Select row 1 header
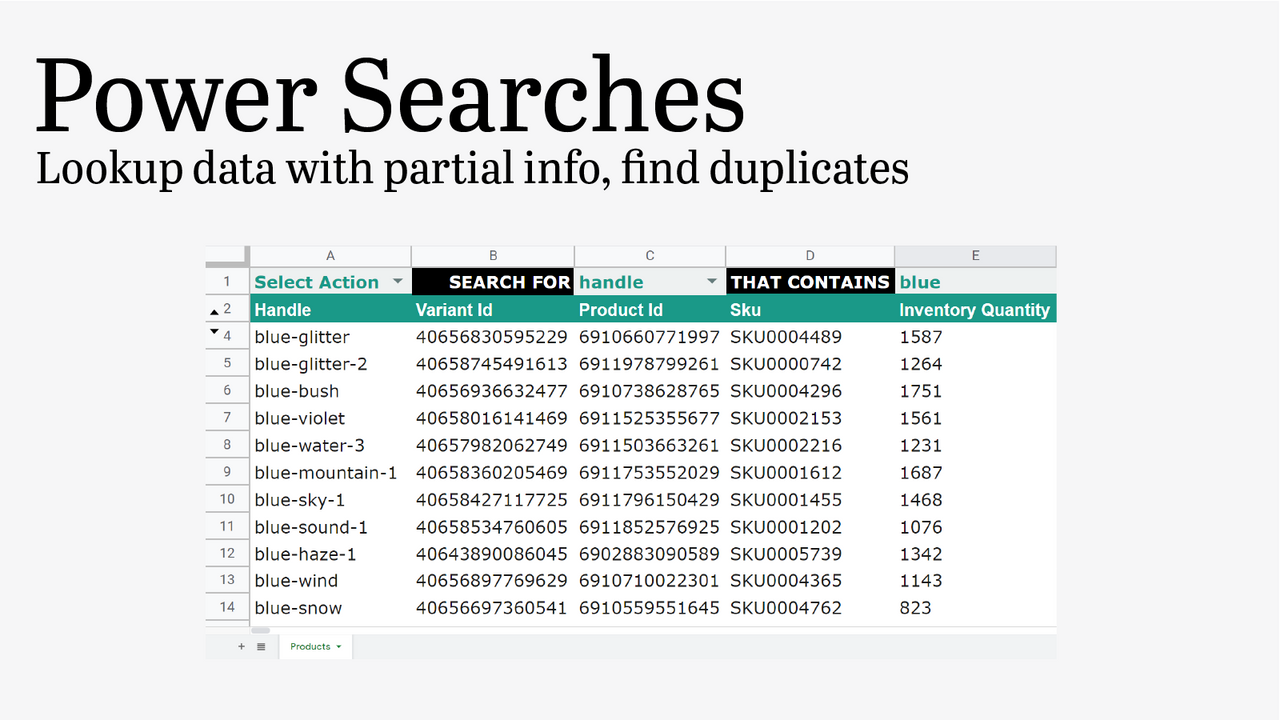This screenshot has height=720, width=1280. pos(227,281)
